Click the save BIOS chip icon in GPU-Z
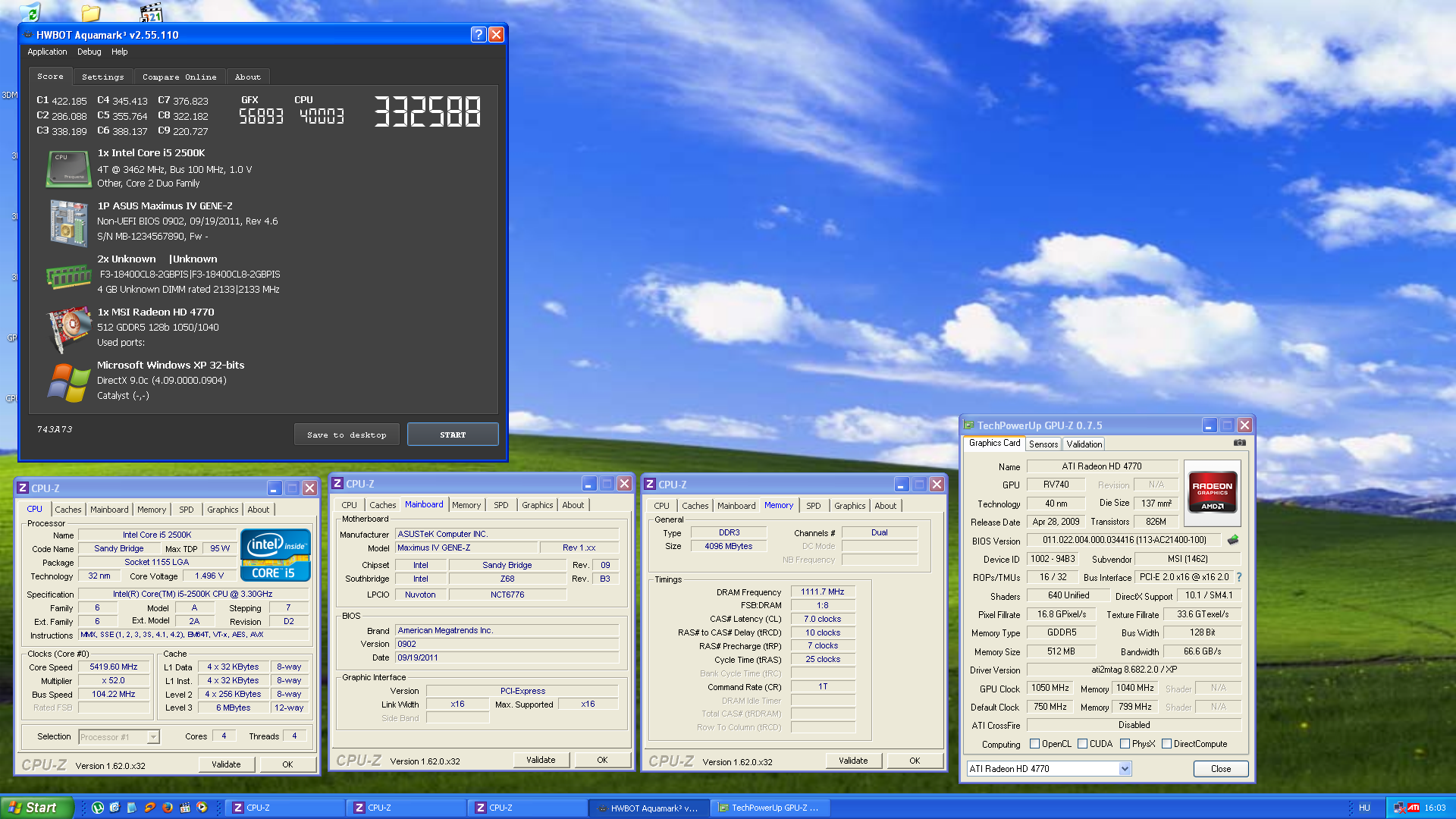 [x=1233, y=540]
